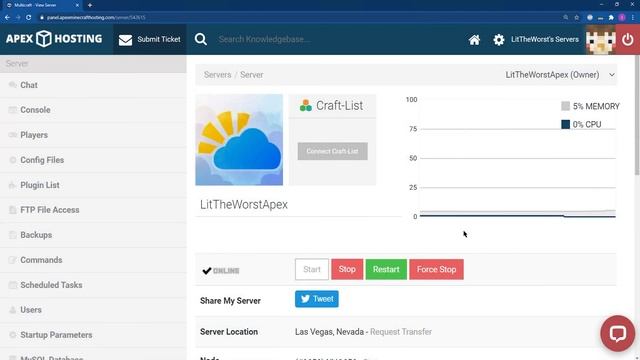Screen dimensions: 640x360
Task: Click the chicken avatar image
Action: pos(600,39)
